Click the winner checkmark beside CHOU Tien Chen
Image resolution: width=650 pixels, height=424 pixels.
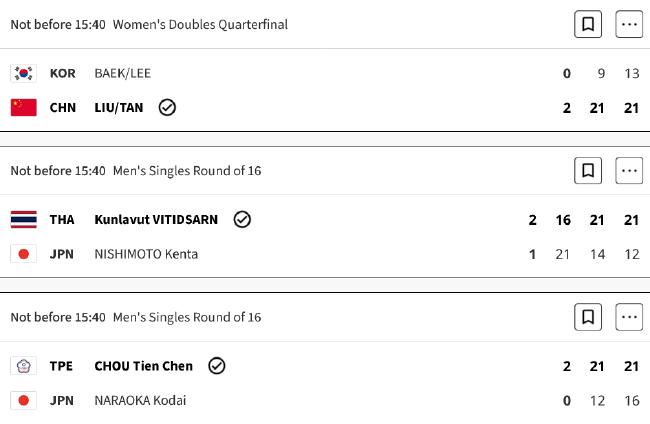point(216,366)
